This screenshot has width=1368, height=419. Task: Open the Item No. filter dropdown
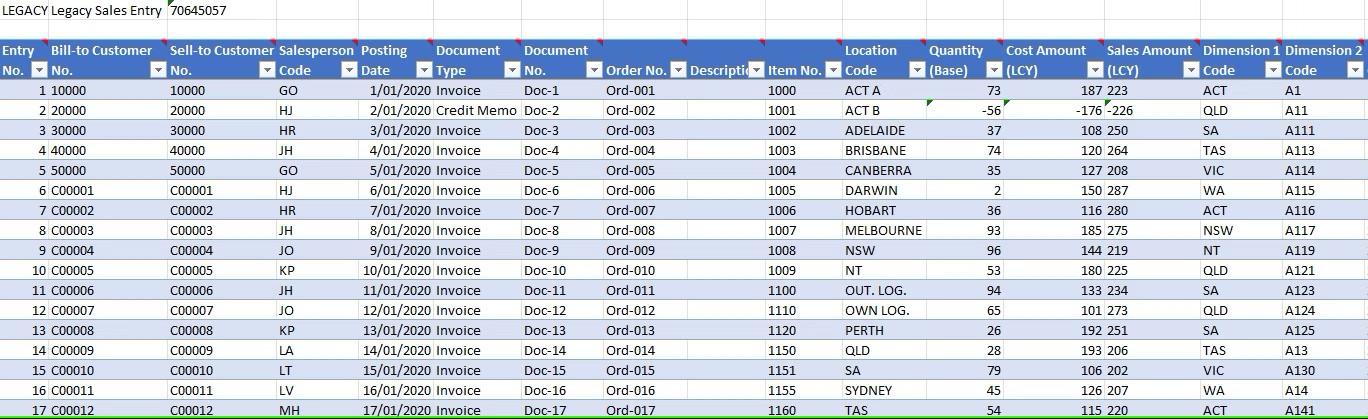pos(832,70)
